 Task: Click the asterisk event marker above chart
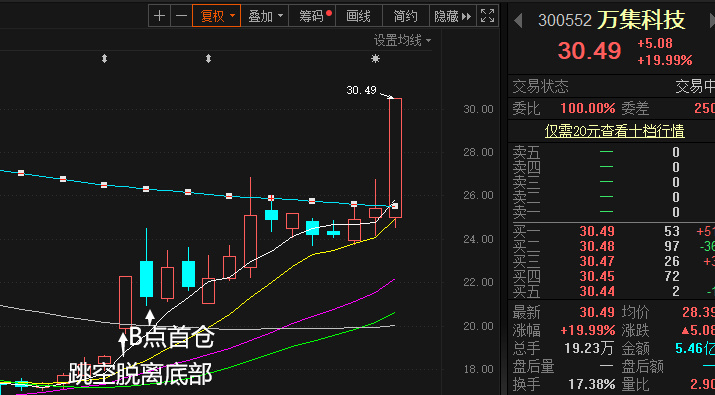[375, 58]
